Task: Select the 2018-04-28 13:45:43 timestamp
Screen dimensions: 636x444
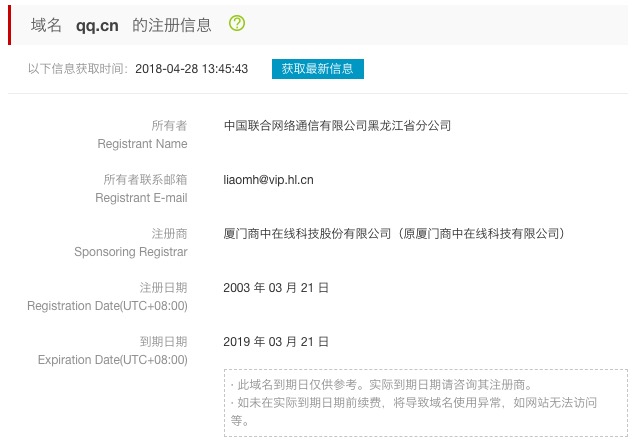Action: point(190,69)
